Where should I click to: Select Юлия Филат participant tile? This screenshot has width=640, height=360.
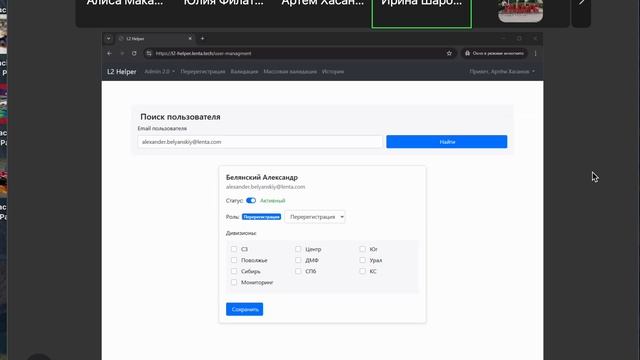[223, 4]
